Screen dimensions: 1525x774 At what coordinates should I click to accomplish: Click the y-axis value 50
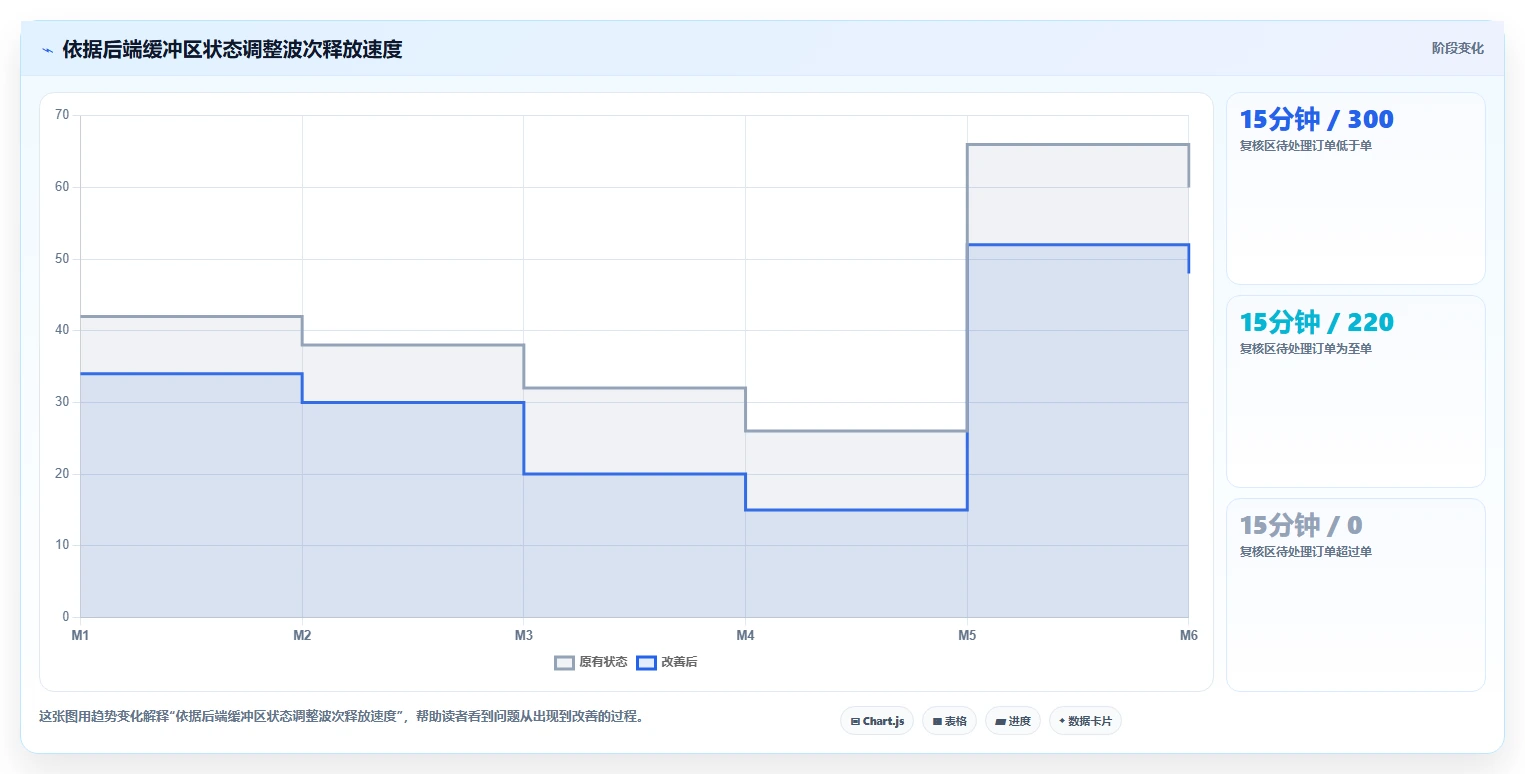click(62, 259)
